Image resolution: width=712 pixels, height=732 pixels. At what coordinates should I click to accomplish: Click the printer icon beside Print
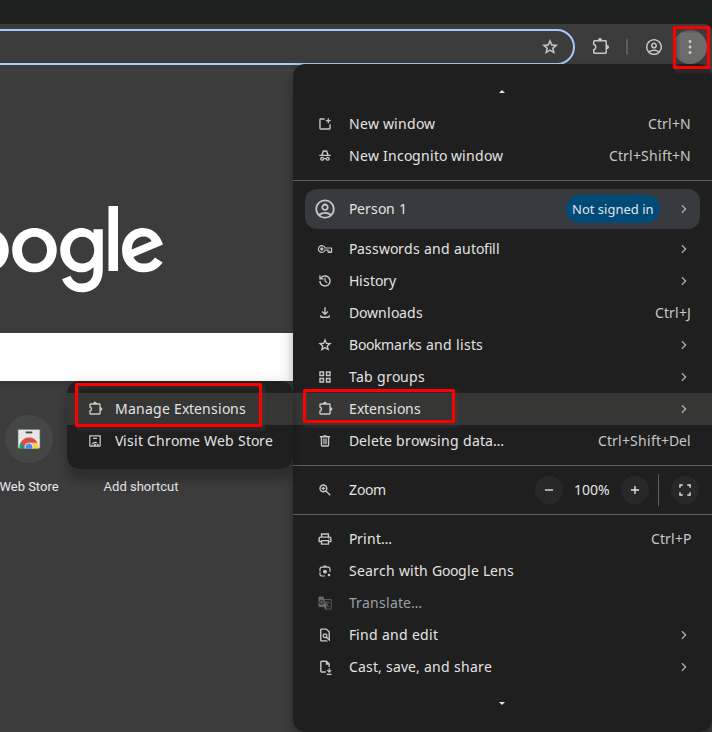click(325, 539)
